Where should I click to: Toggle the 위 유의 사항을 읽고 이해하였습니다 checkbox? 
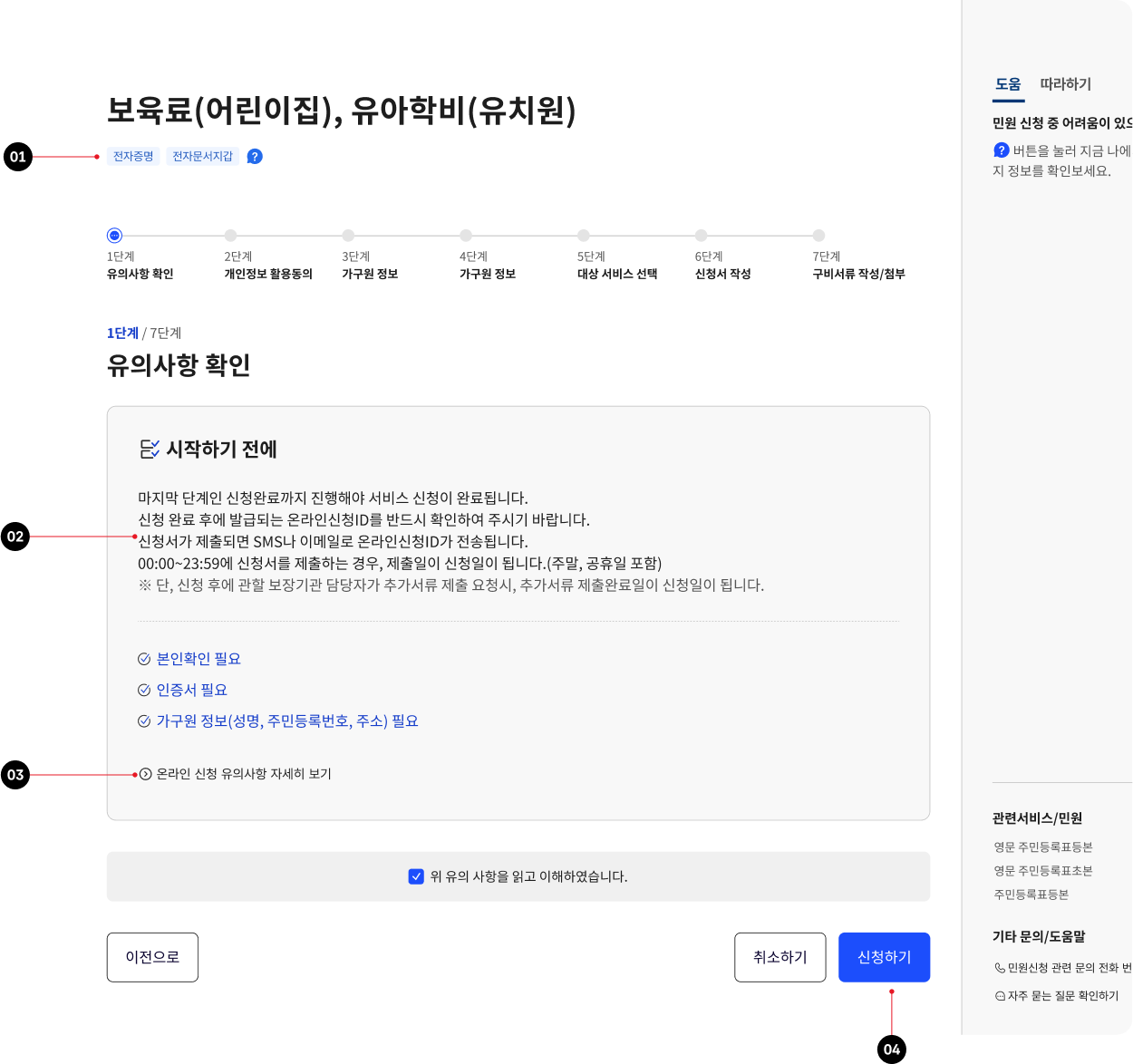tap(416, 876)
